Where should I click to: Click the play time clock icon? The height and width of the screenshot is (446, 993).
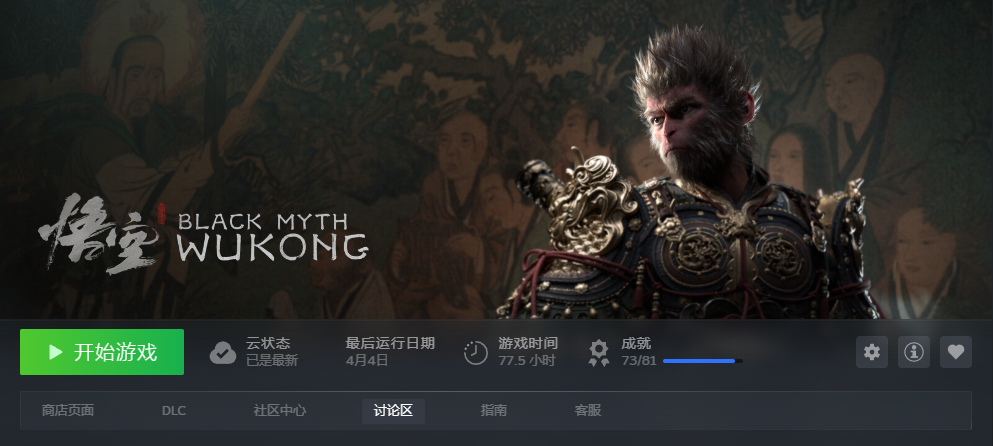coord(476,353)
